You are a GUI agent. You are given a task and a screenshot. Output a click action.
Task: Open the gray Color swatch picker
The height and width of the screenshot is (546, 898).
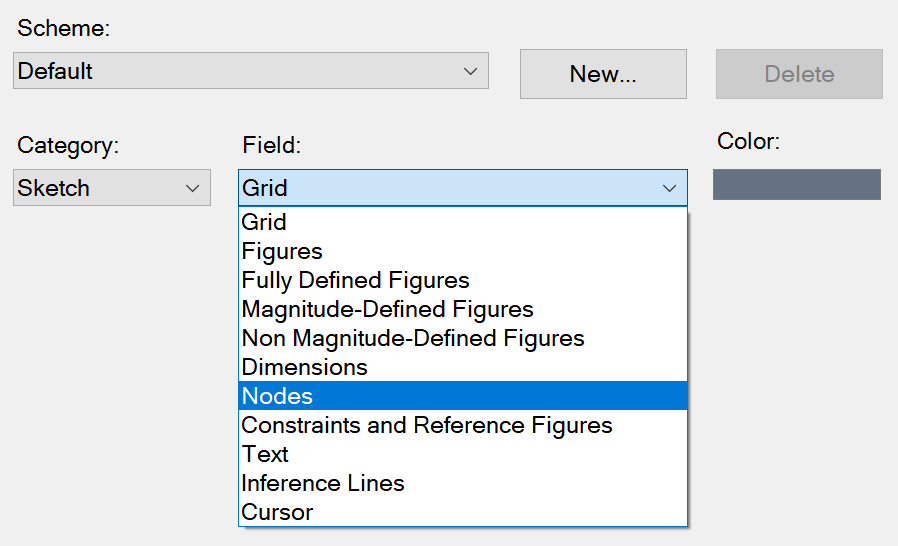[796, 185]
